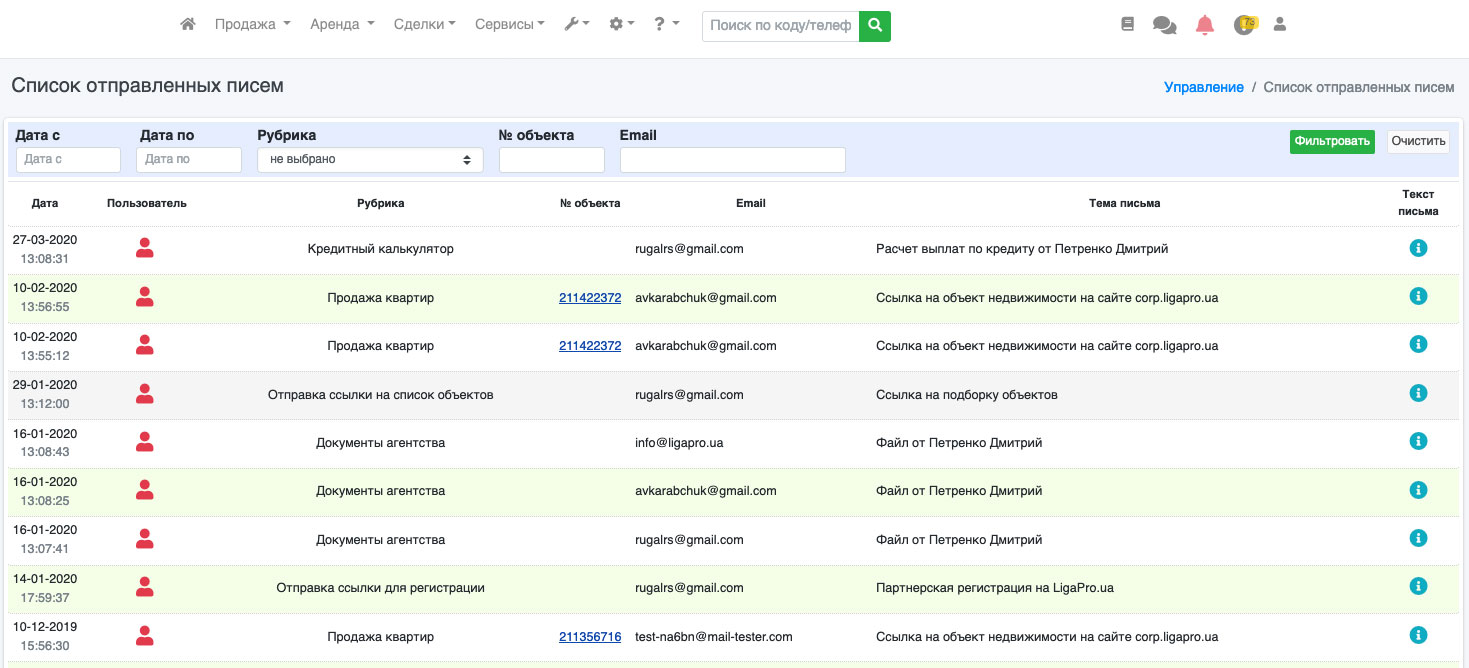Open the book icon in top bar

pyautogui.click(x=1128, y=25)
